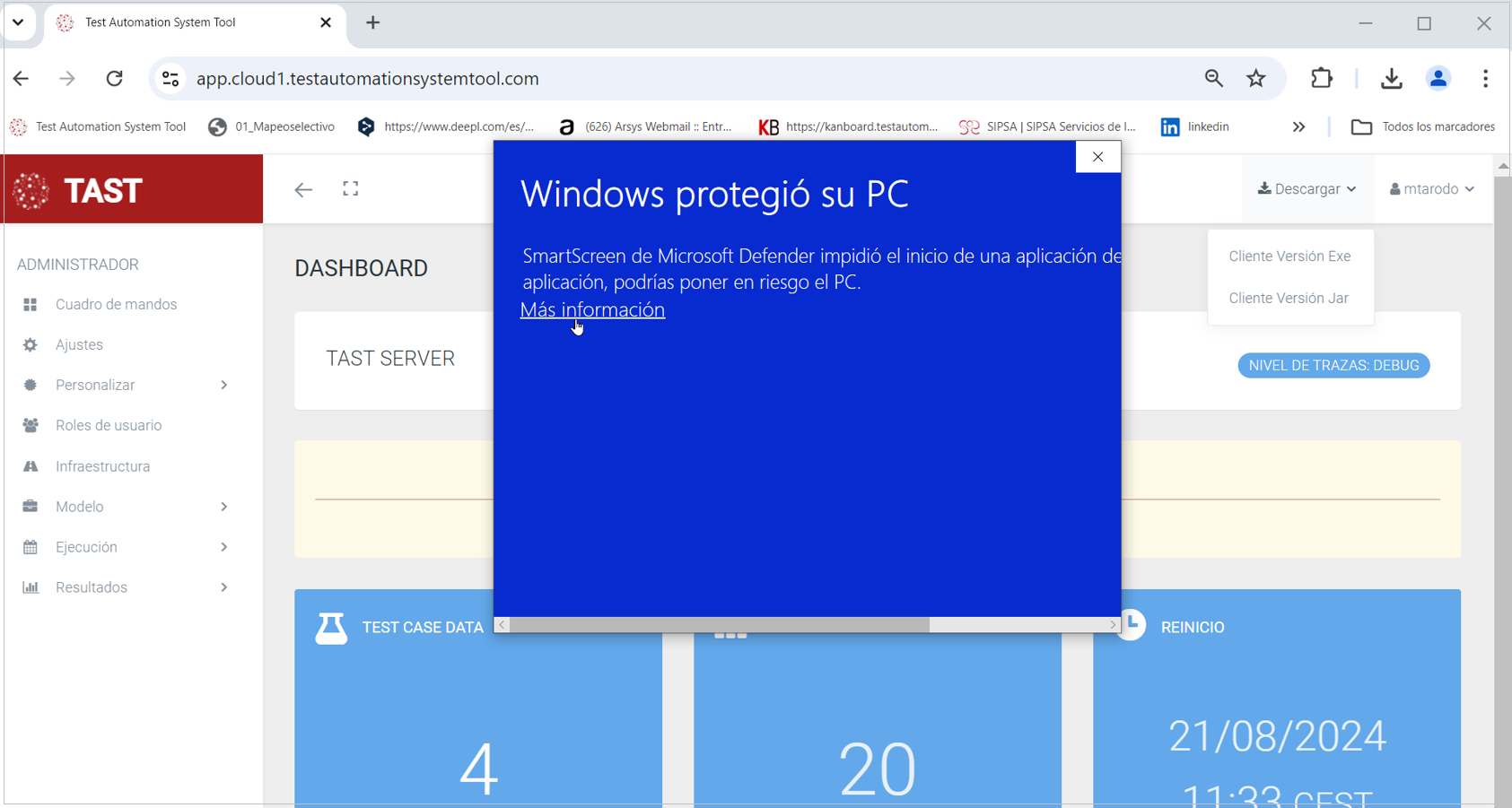The height and width of the screenshot is (808, 1512).
Task: Expand the Ejecución menu chevron
Action: (223, 547)
